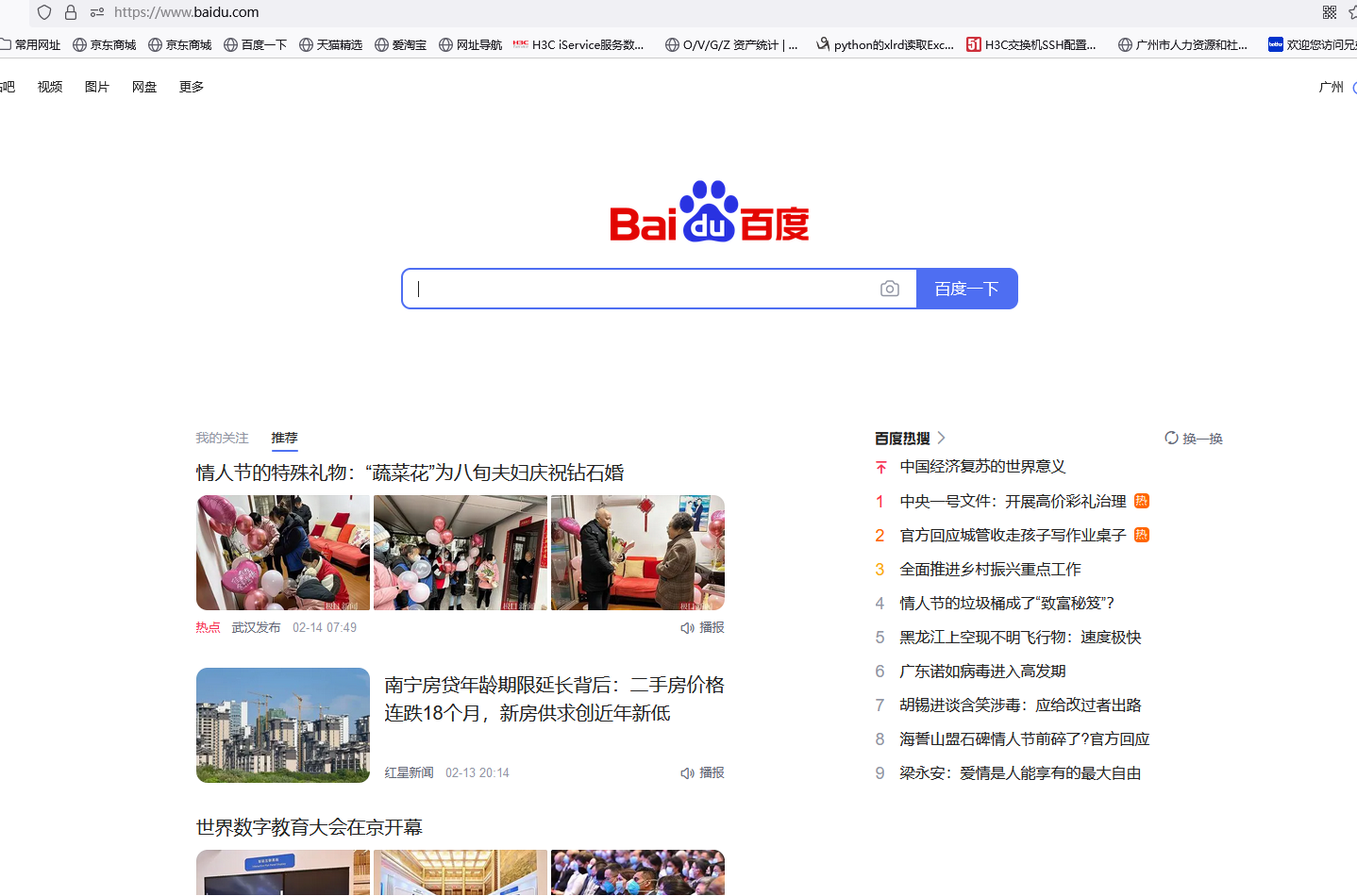Open the 网盘 navigation item

click(x=144, y=87)
